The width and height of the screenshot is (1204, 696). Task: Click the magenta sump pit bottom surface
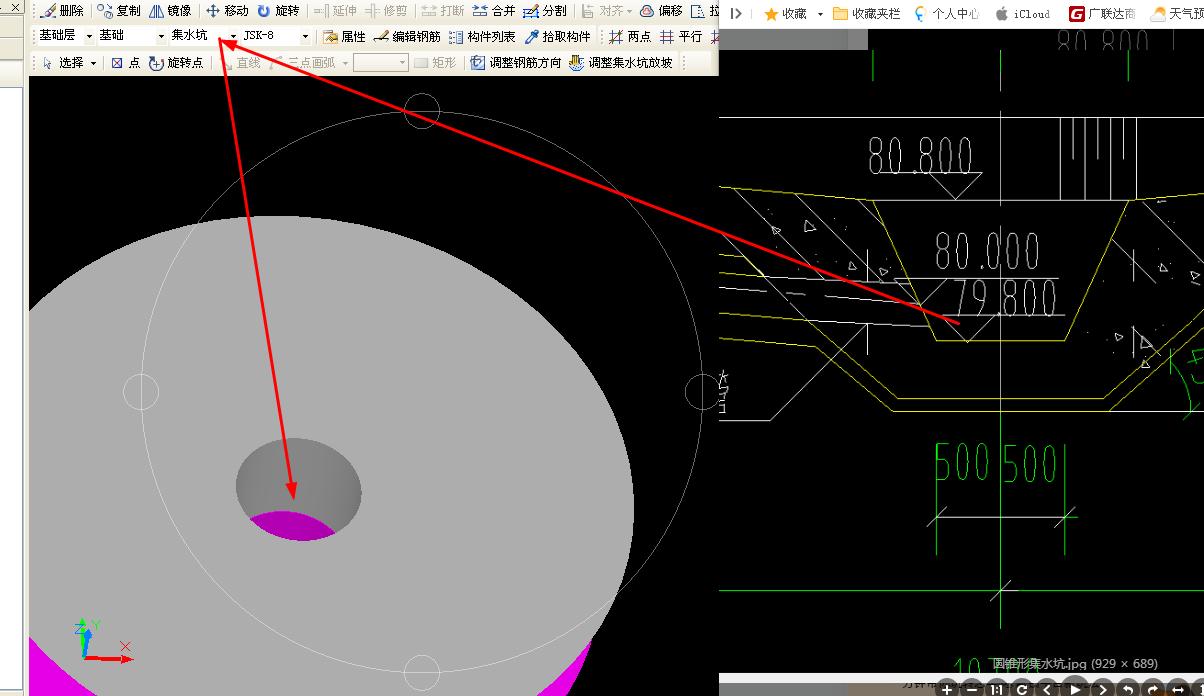click(292, 525)
